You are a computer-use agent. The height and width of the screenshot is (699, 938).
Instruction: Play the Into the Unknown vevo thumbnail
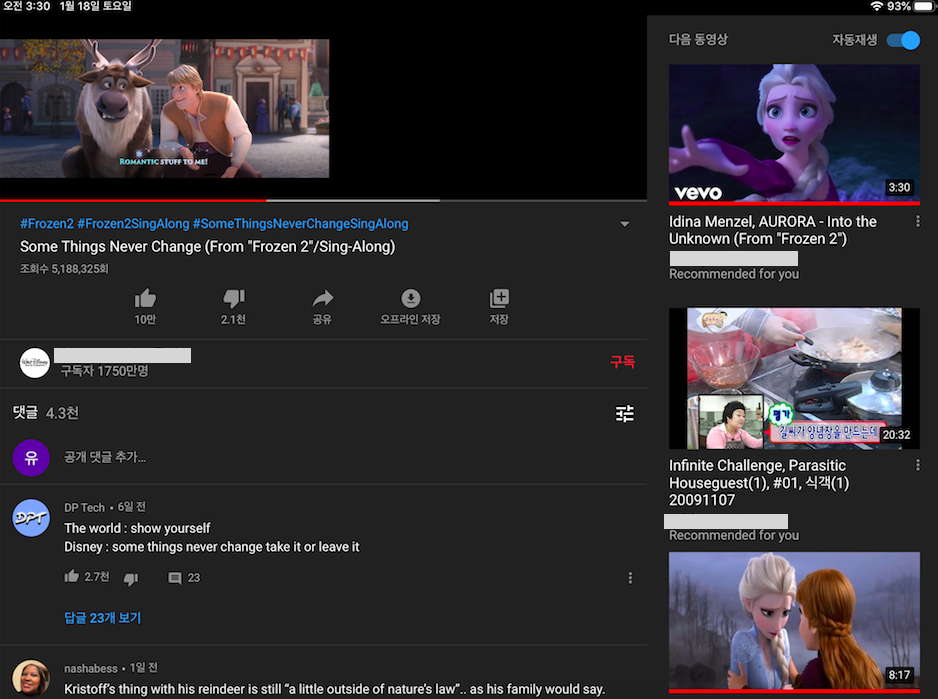coord(794,134)
